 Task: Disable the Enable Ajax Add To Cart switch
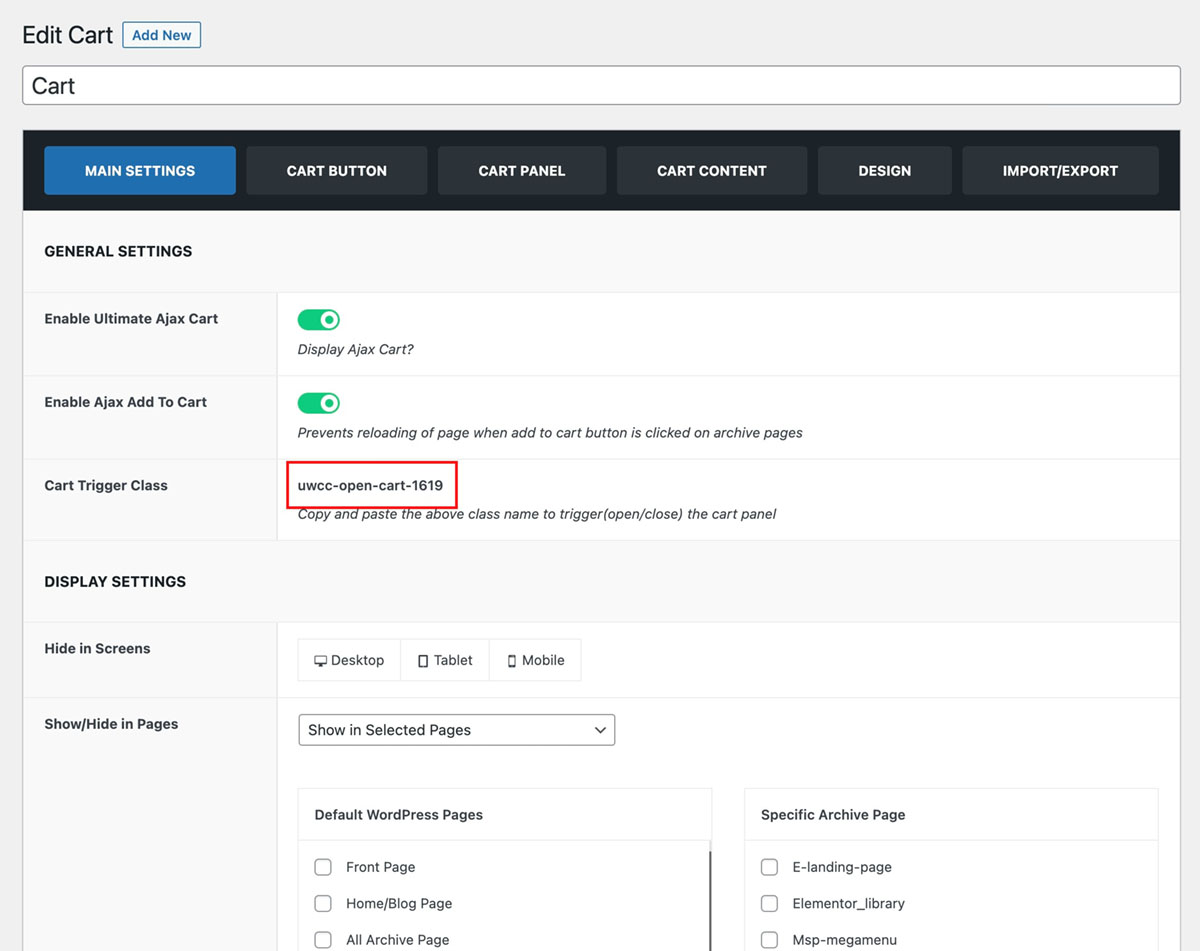tap(319, 403)
